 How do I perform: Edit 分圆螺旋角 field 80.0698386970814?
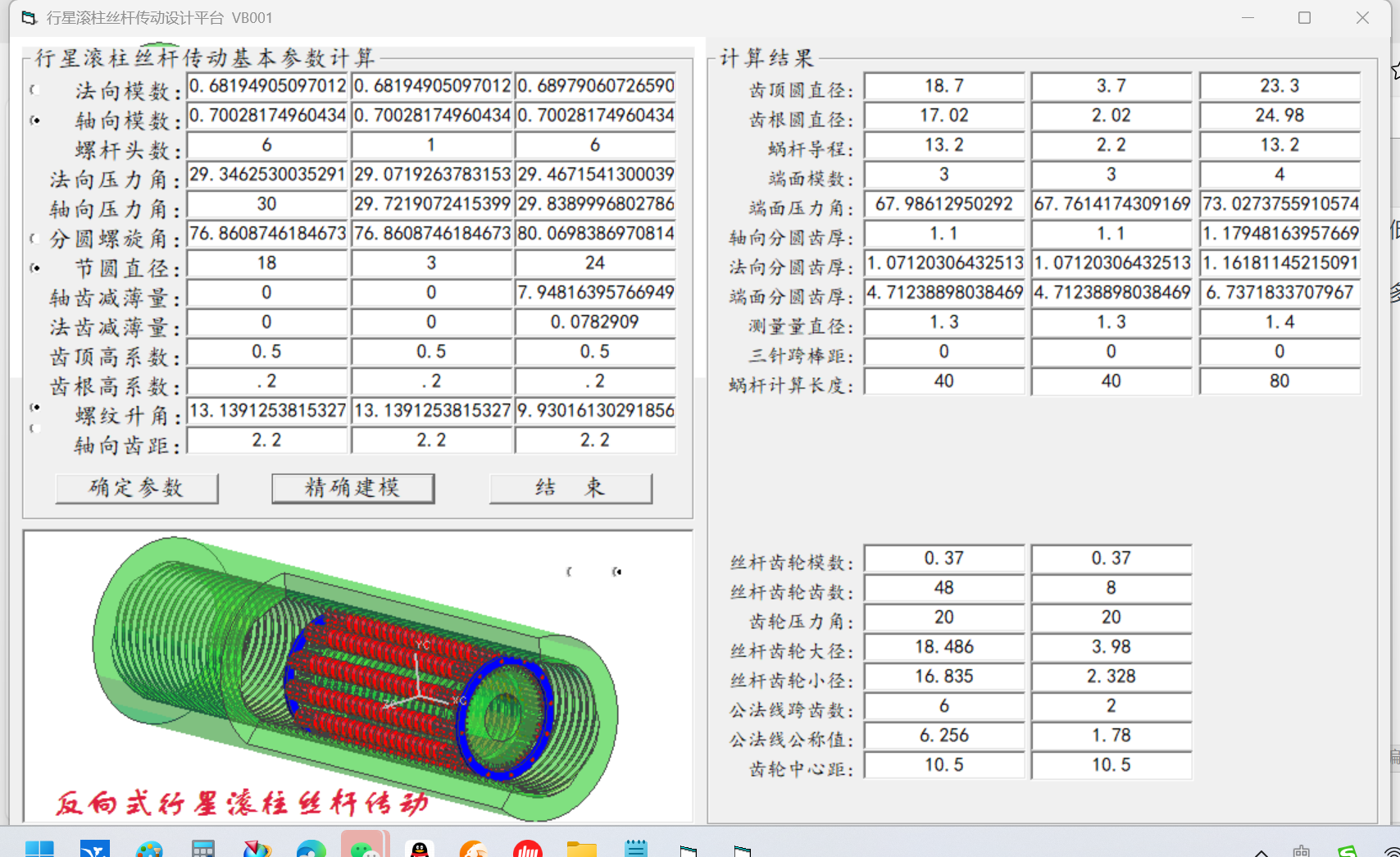click(x=596, y=233)
